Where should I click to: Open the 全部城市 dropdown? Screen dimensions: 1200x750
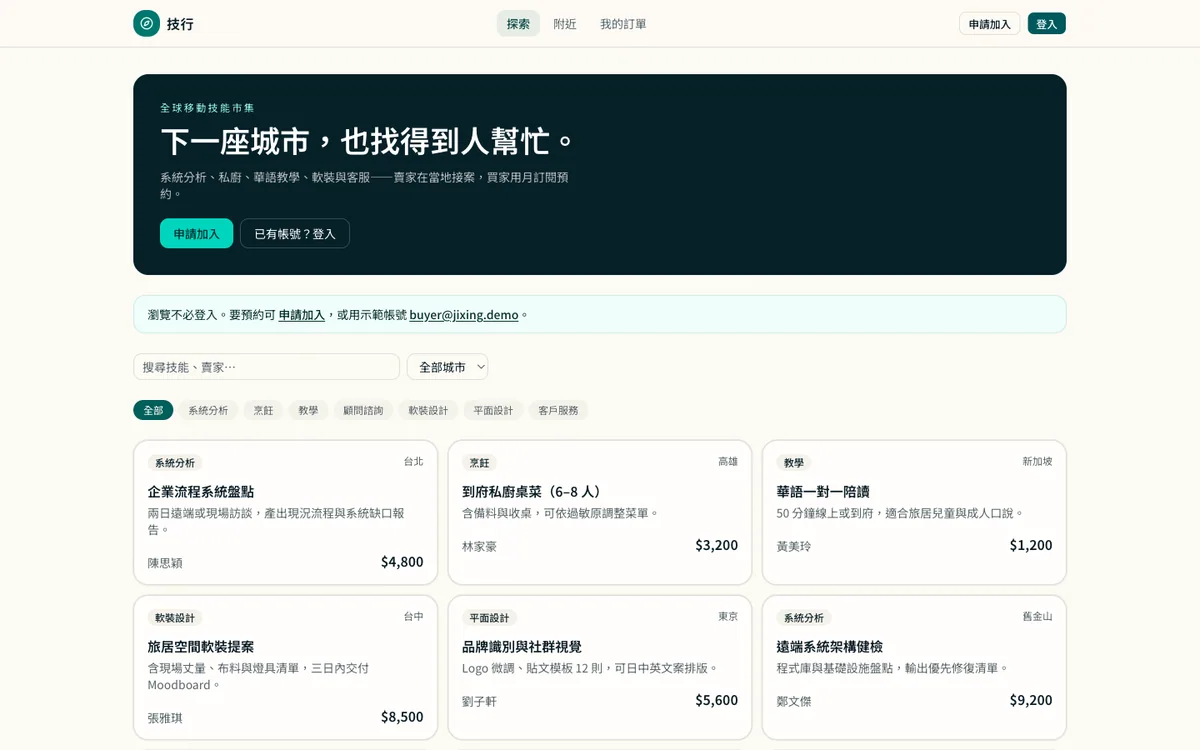tap(447, 367)
